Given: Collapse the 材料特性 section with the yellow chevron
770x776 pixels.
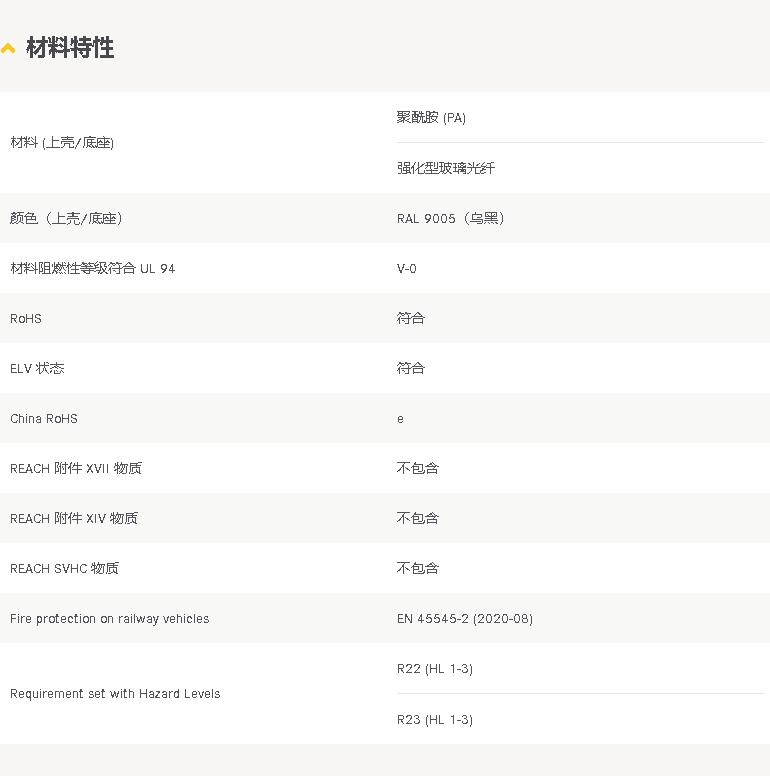Looking at the screenshot, I should point(9,49).
